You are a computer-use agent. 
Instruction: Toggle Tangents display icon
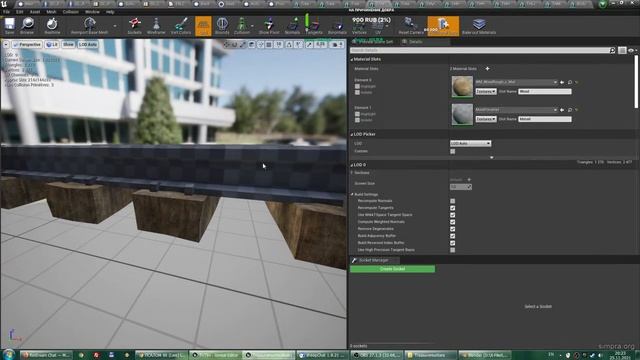[x=313, y=25]
